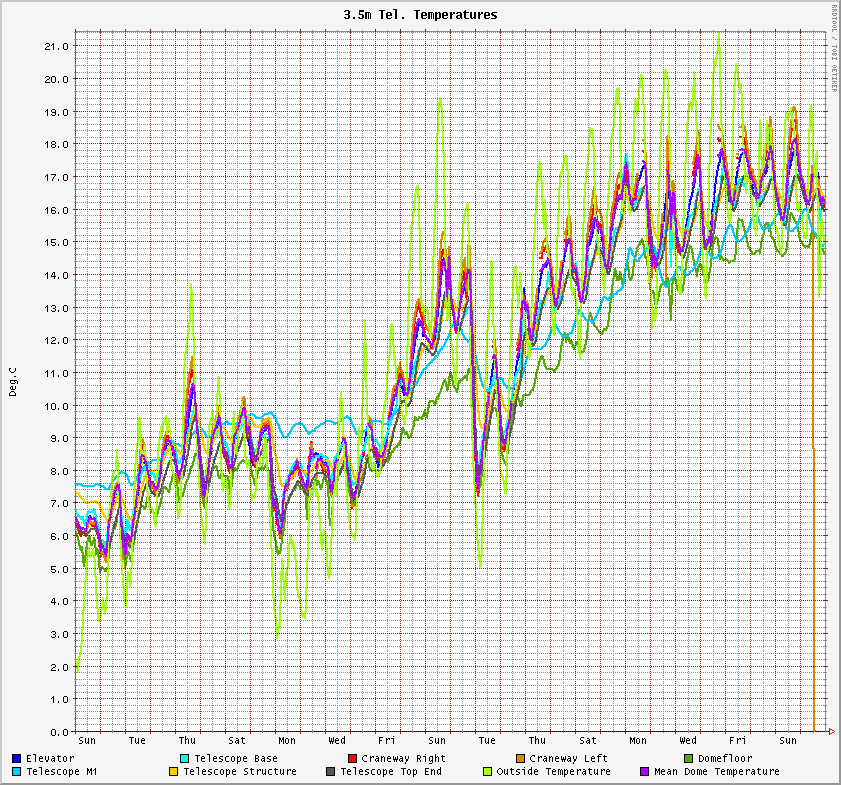Image resolution: width=841 pixels, height=785 pixels.
Task: Click the "Telescope Top End" legend text
Action: coord(390,772)
